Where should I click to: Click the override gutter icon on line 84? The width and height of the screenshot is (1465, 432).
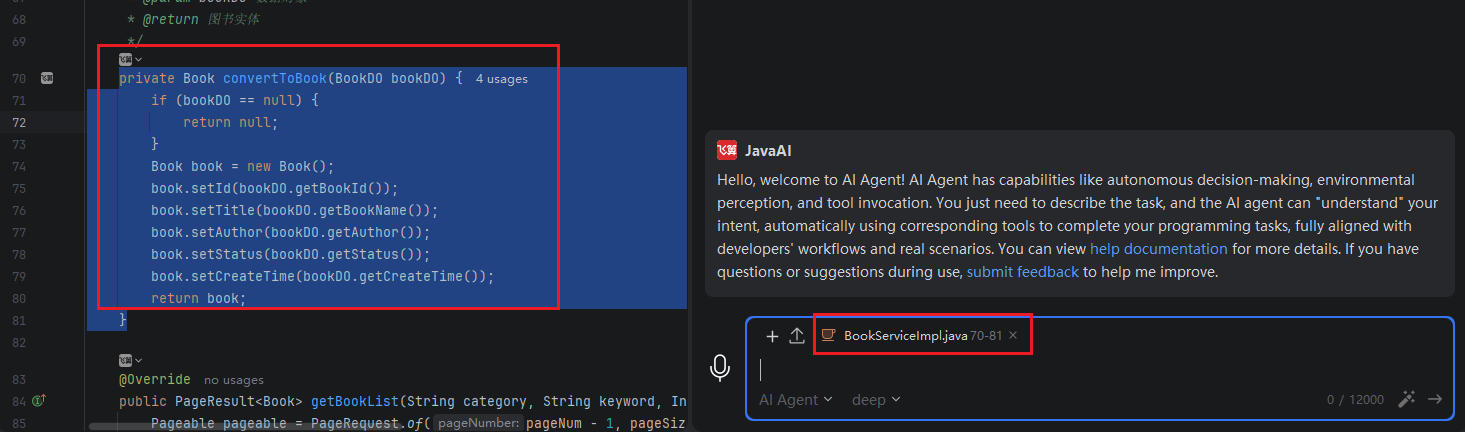click(38, 401)
